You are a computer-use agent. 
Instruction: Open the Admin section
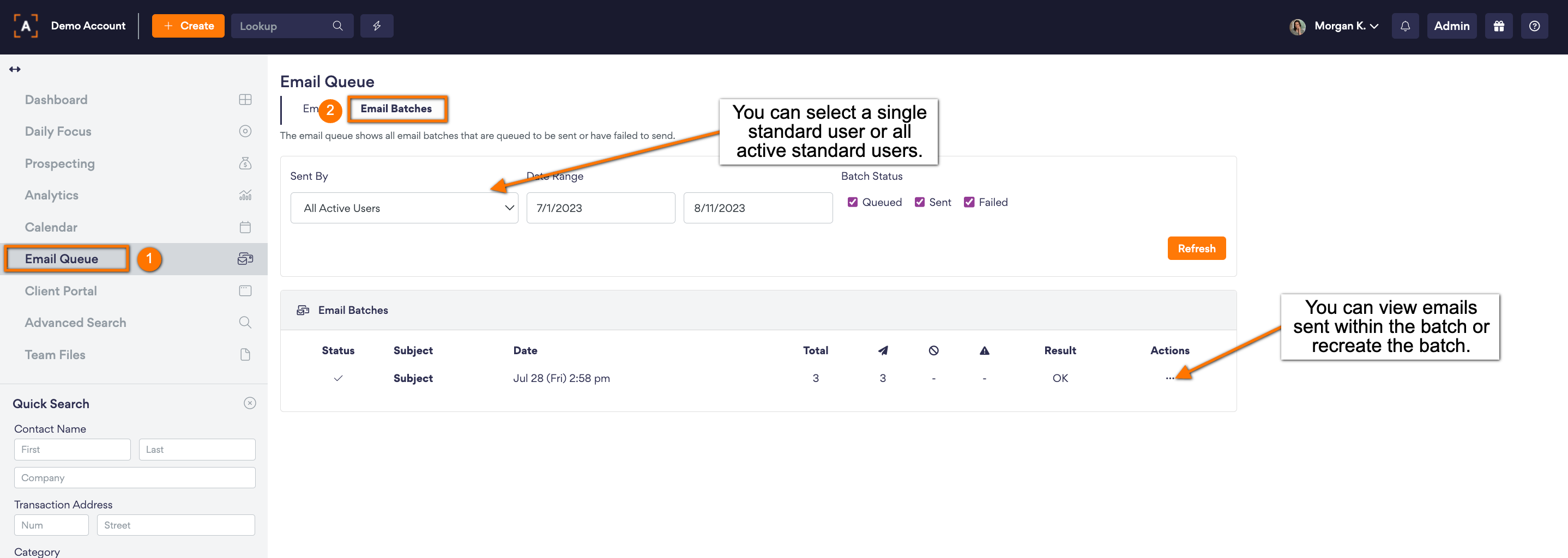pyautogui.click(x=1452, y=26)
